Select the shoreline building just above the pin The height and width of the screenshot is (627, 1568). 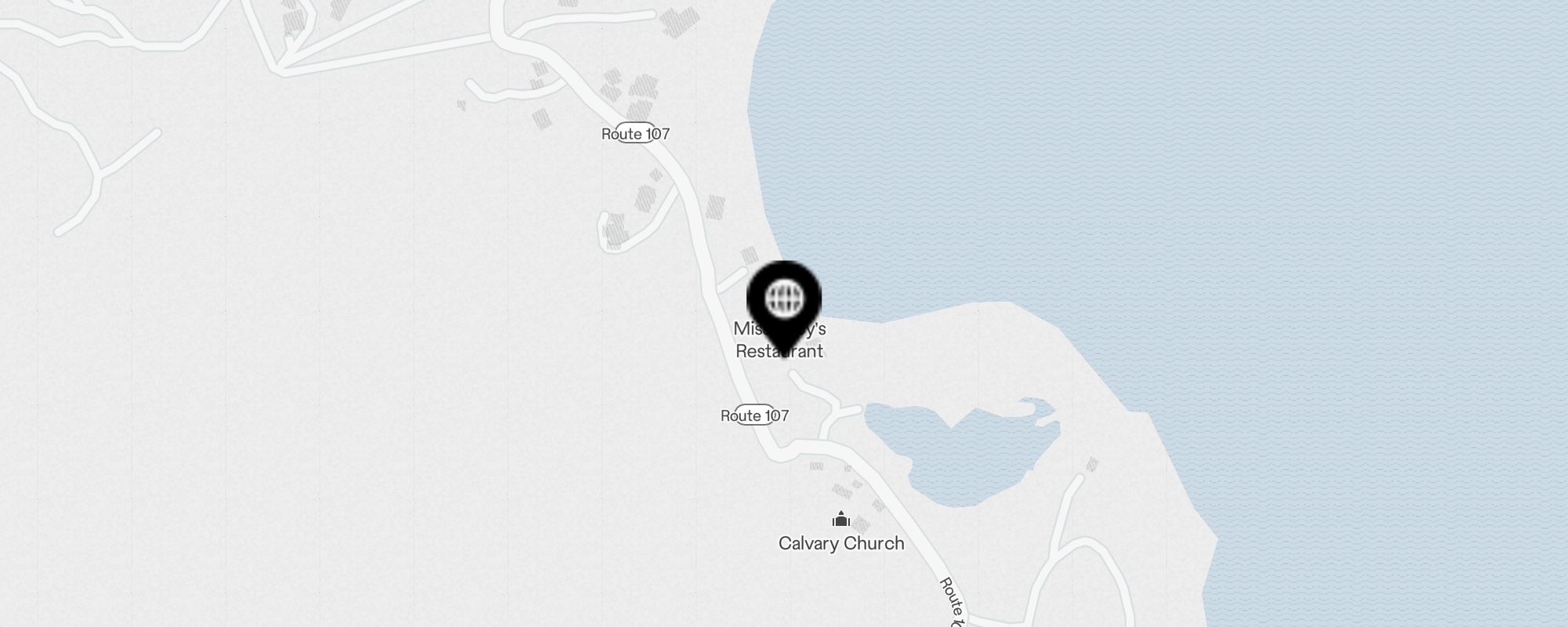tap(750, 256)
